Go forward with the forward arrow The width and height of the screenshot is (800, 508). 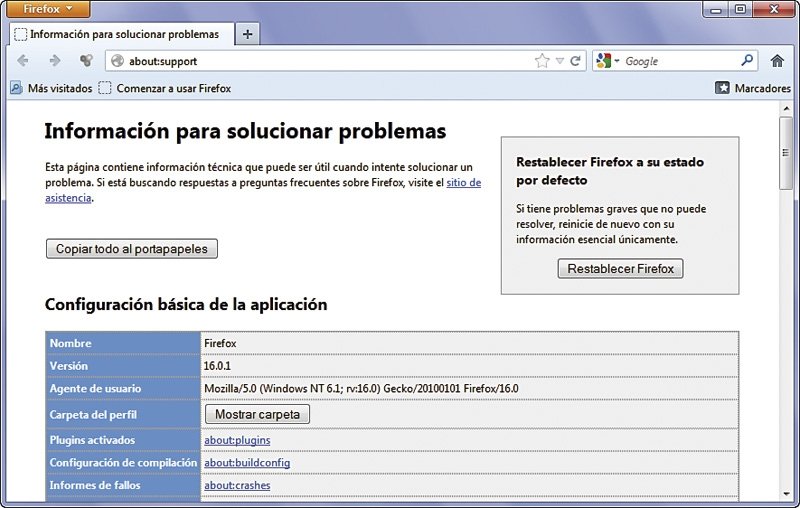pos(55,61)
